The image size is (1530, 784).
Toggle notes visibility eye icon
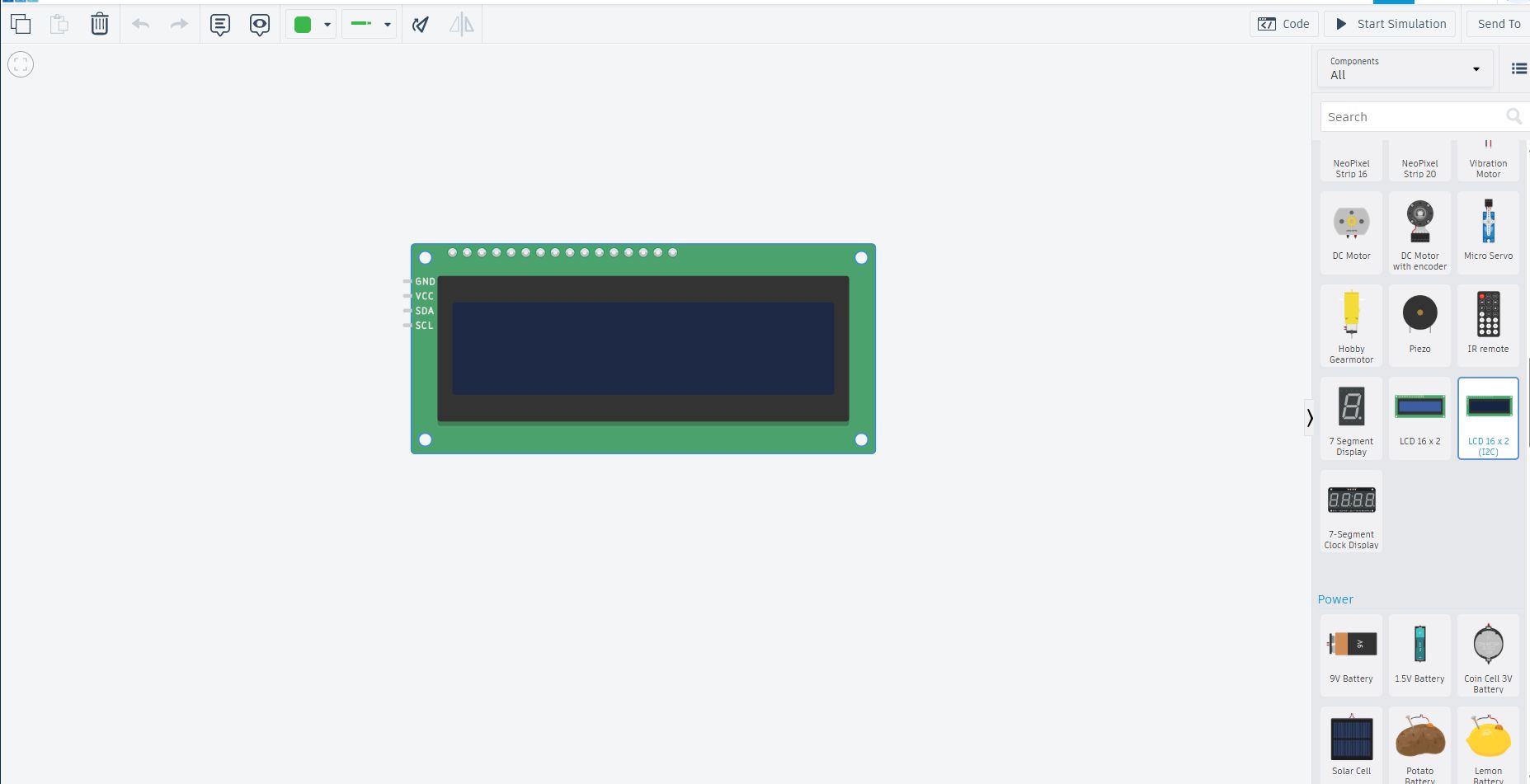click(x=260, y=25)
